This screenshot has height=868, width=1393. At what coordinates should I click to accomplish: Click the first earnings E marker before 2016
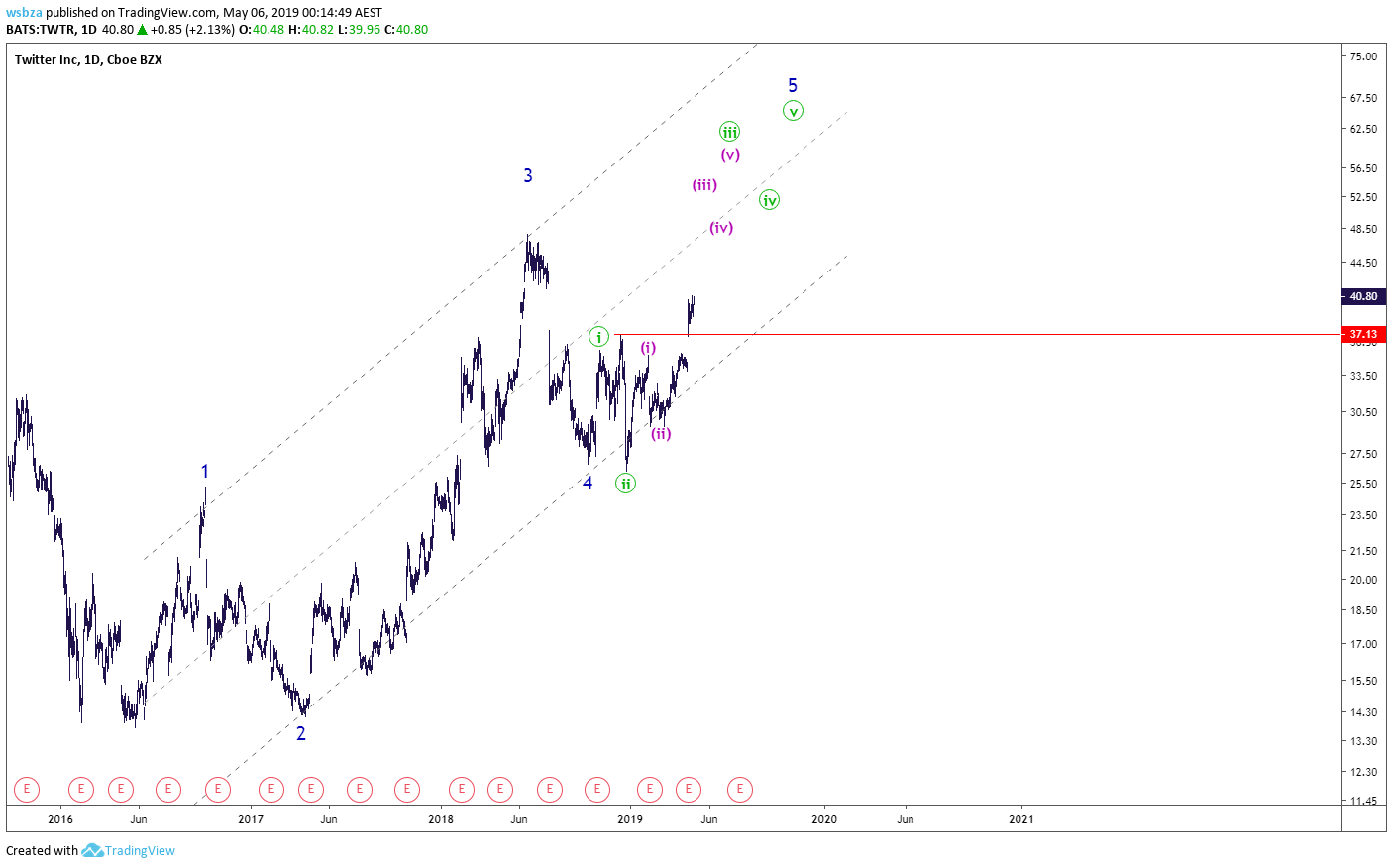(x=27, y=790)
